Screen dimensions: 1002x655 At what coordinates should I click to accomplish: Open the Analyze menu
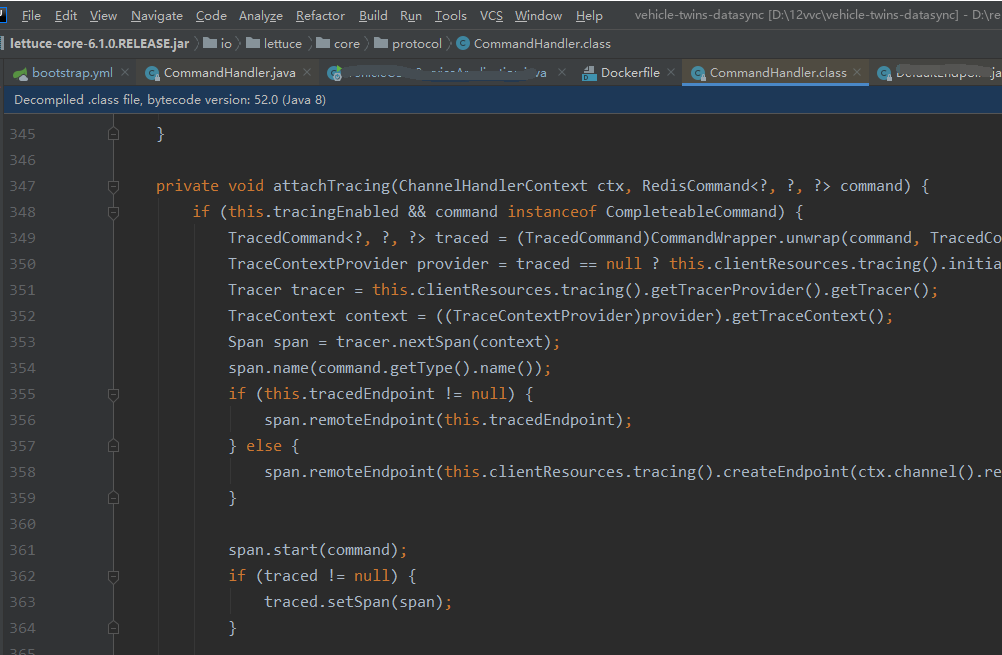(261, 15)
